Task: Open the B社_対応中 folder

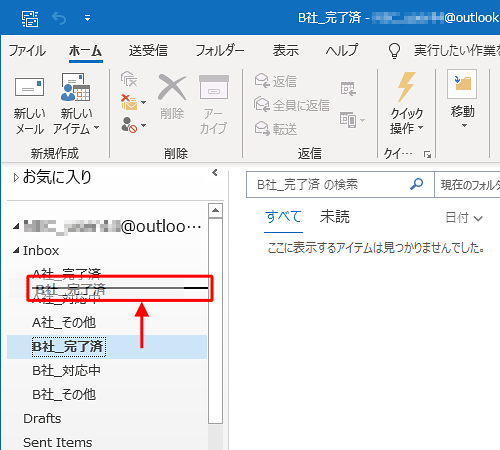Action: [67, 371]
